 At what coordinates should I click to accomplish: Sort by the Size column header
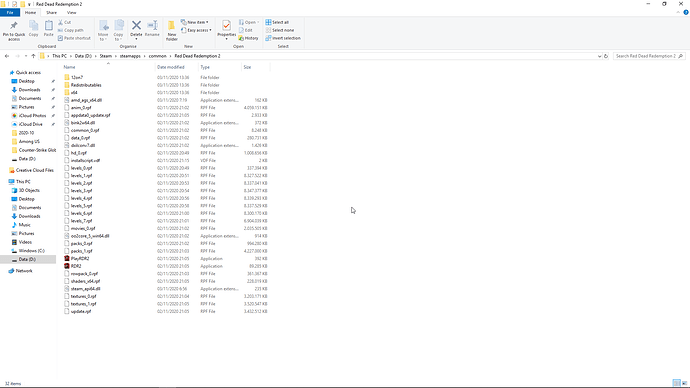point(247,67)
